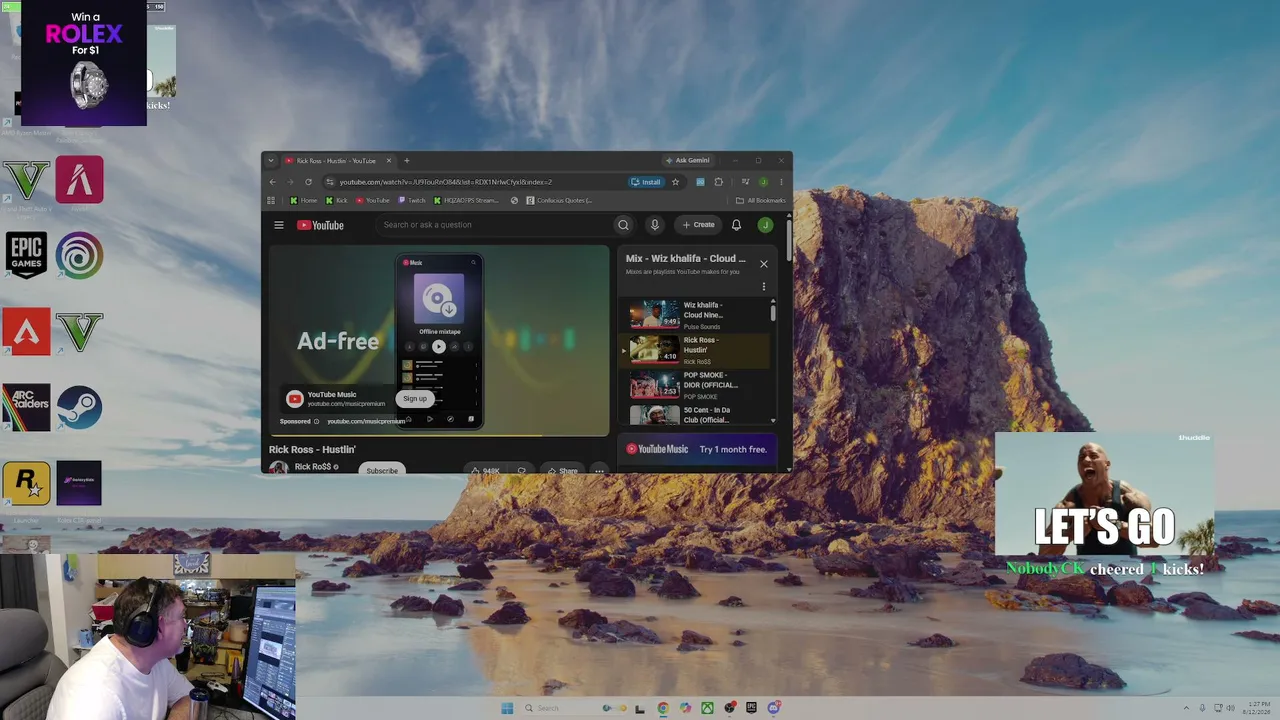
Task: Open the apps grid in bookmarks bar
Action: pos(271,200)
